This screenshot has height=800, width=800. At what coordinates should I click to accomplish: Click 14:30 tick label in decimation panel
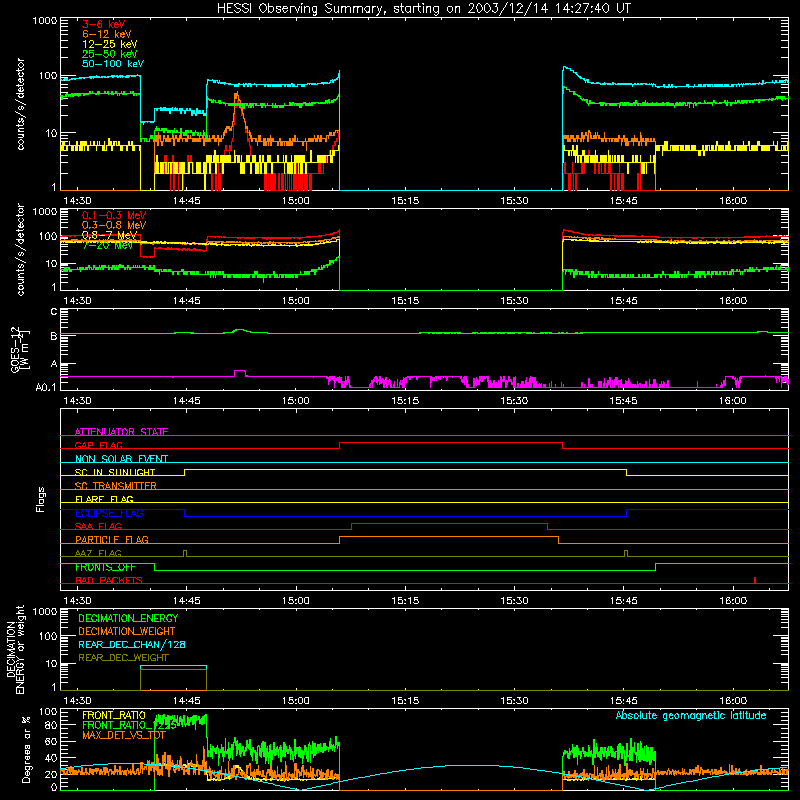tap(77, 701)
